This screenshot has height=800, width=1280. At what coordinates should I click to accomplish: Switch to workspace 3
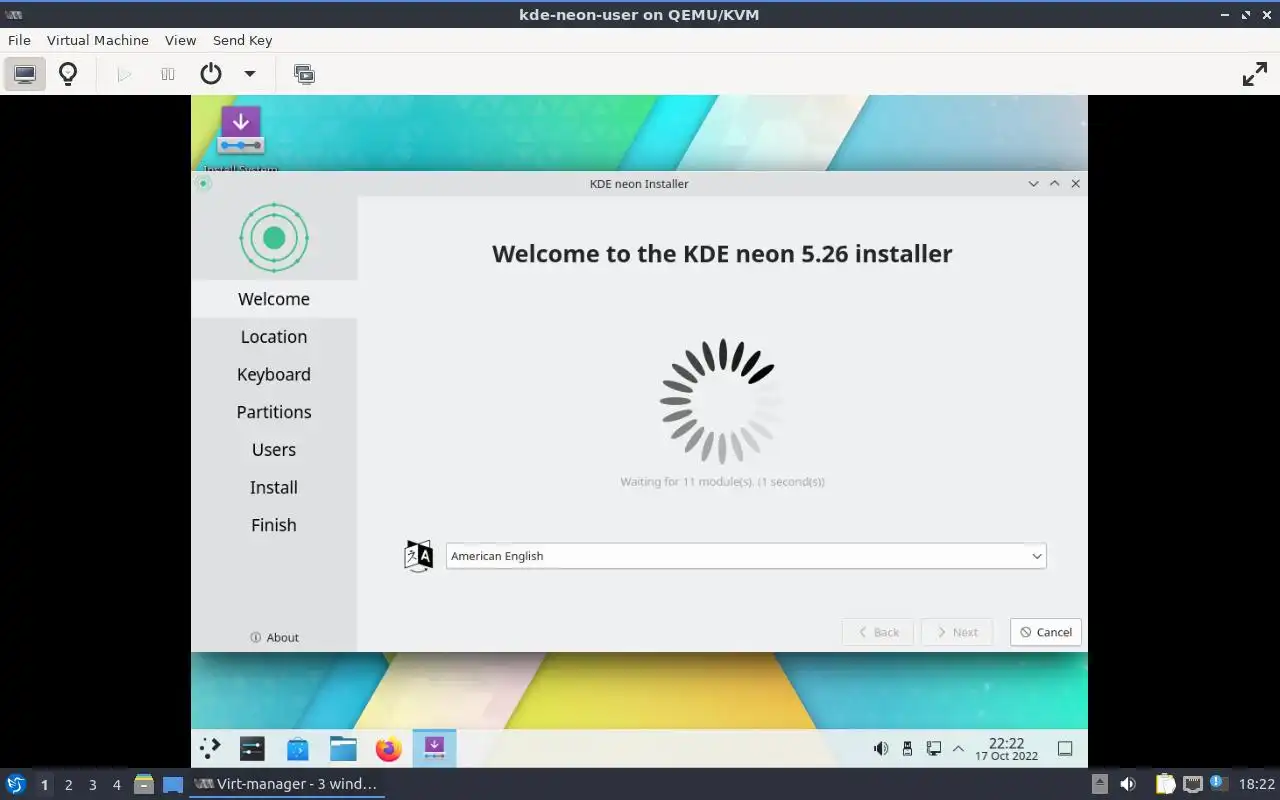click(92, 785)
